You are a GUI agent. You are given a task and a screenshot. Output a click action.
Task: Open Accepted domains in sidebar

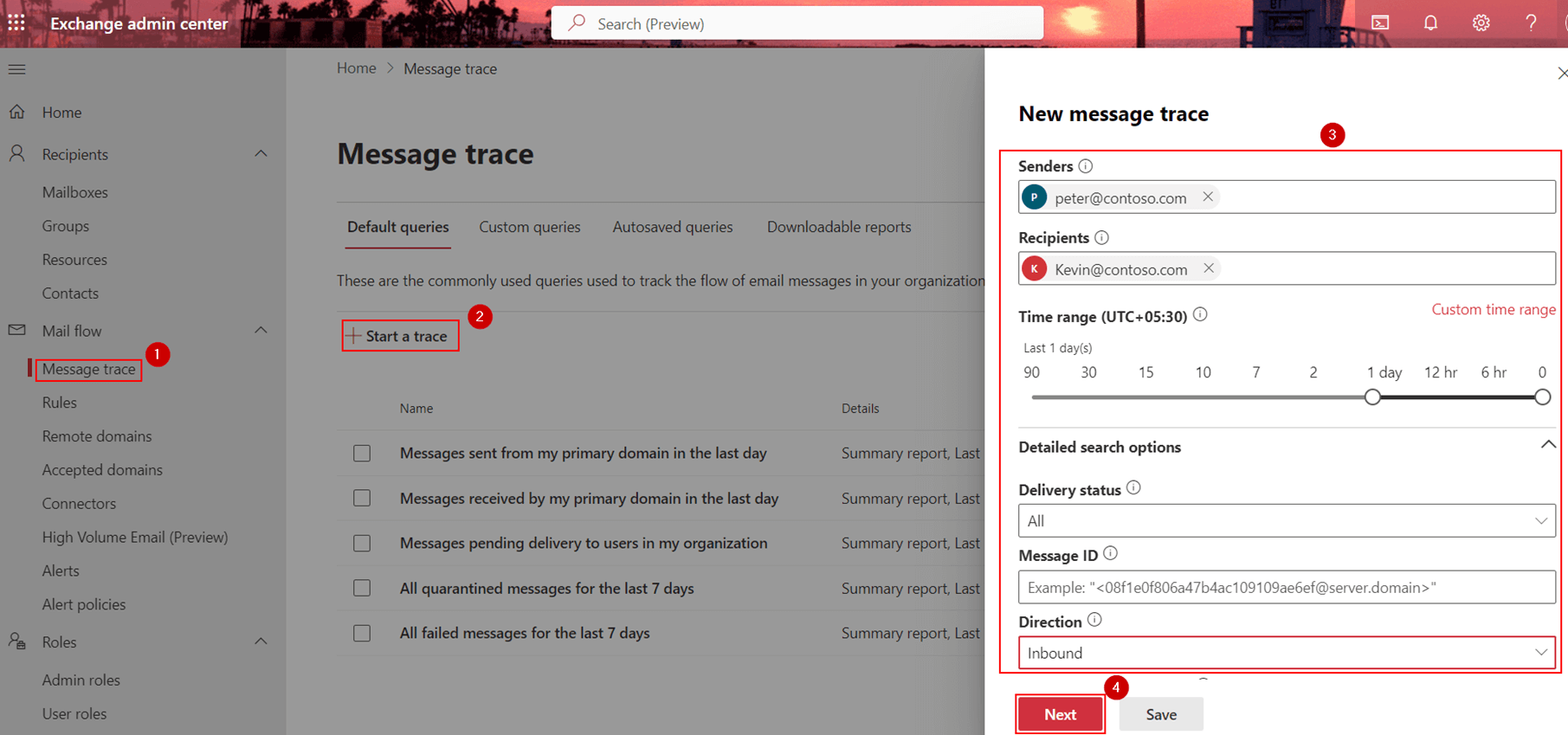[102, 469]
